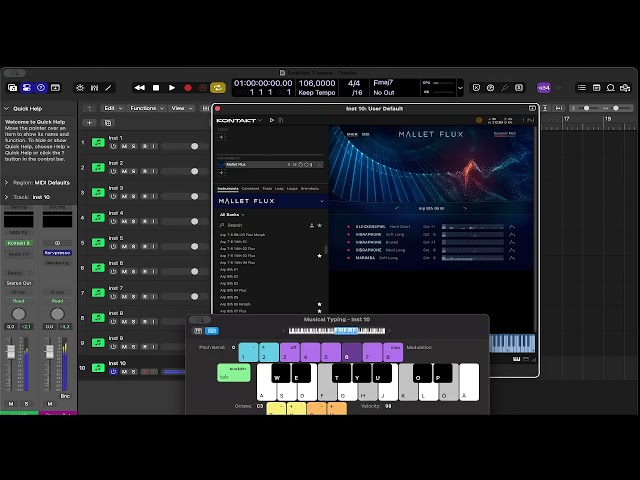Viewport: 640px width, 480px height.
Task: Toggle the Tuner icon in control bar
Action: point(504,88)
